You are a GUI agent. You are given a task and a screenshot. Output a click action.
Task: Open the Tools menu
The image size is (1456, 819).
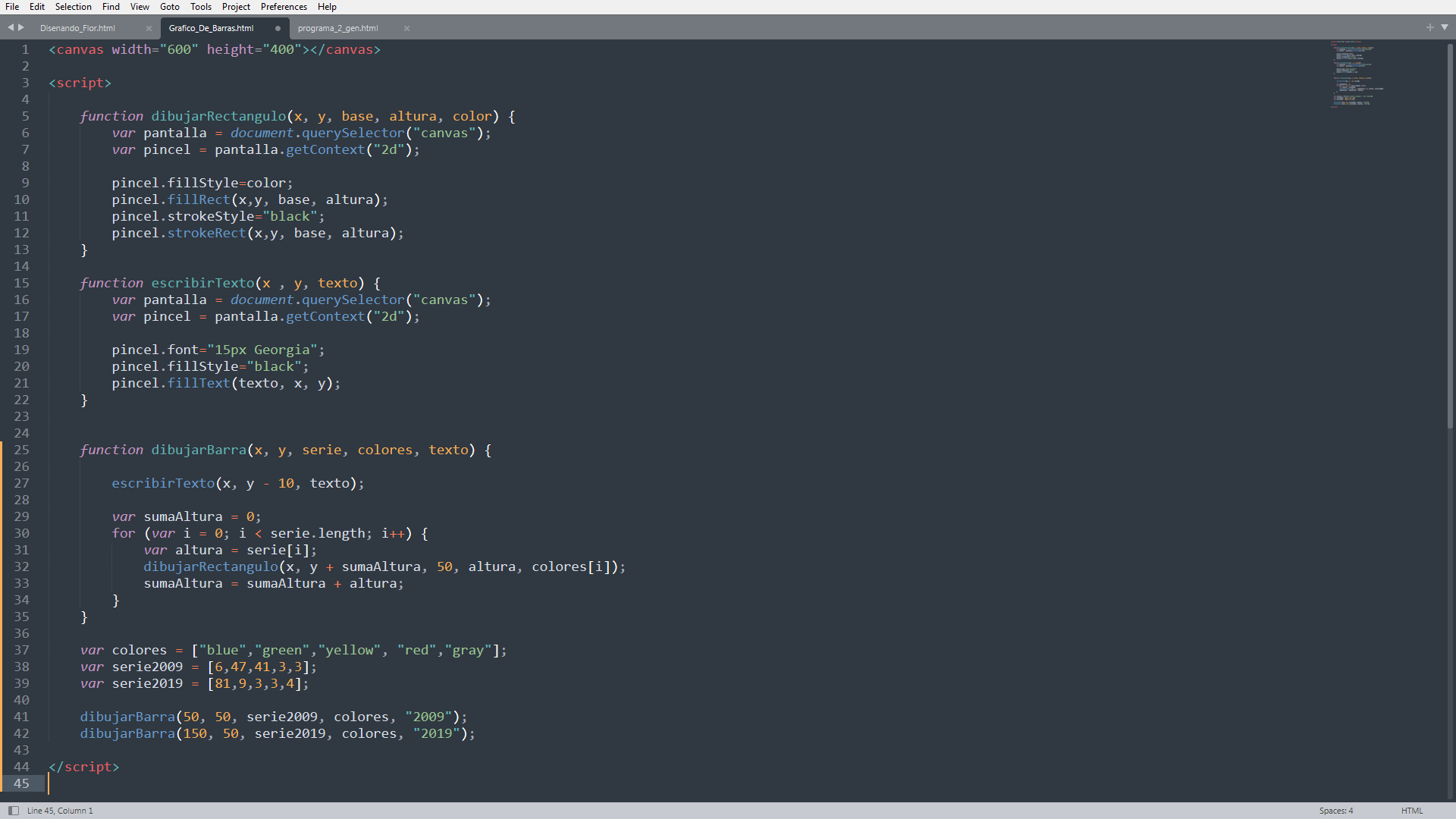pos(201,7)
